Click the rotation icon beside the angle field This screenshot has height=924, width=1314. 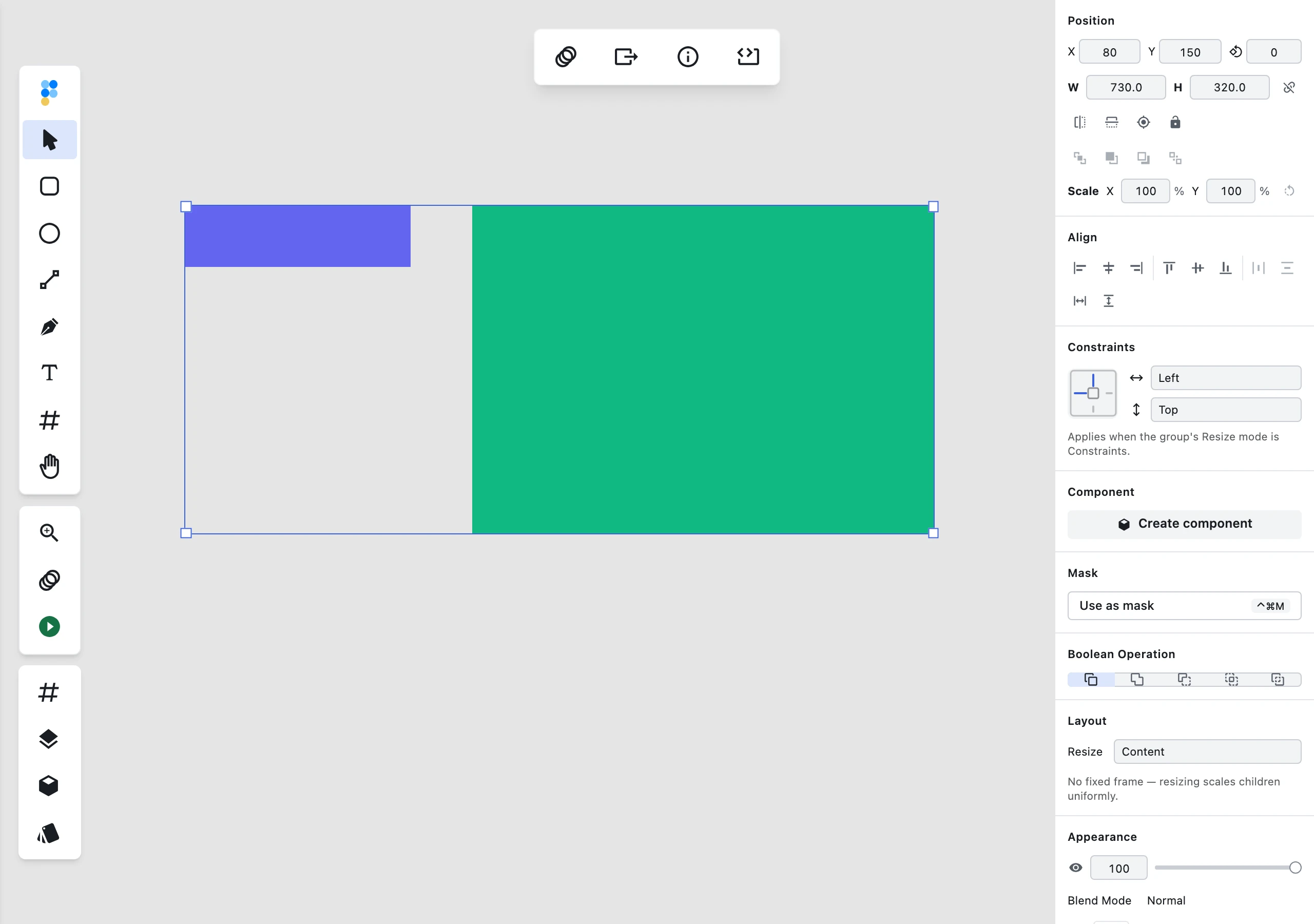(x=1235, y=52)
